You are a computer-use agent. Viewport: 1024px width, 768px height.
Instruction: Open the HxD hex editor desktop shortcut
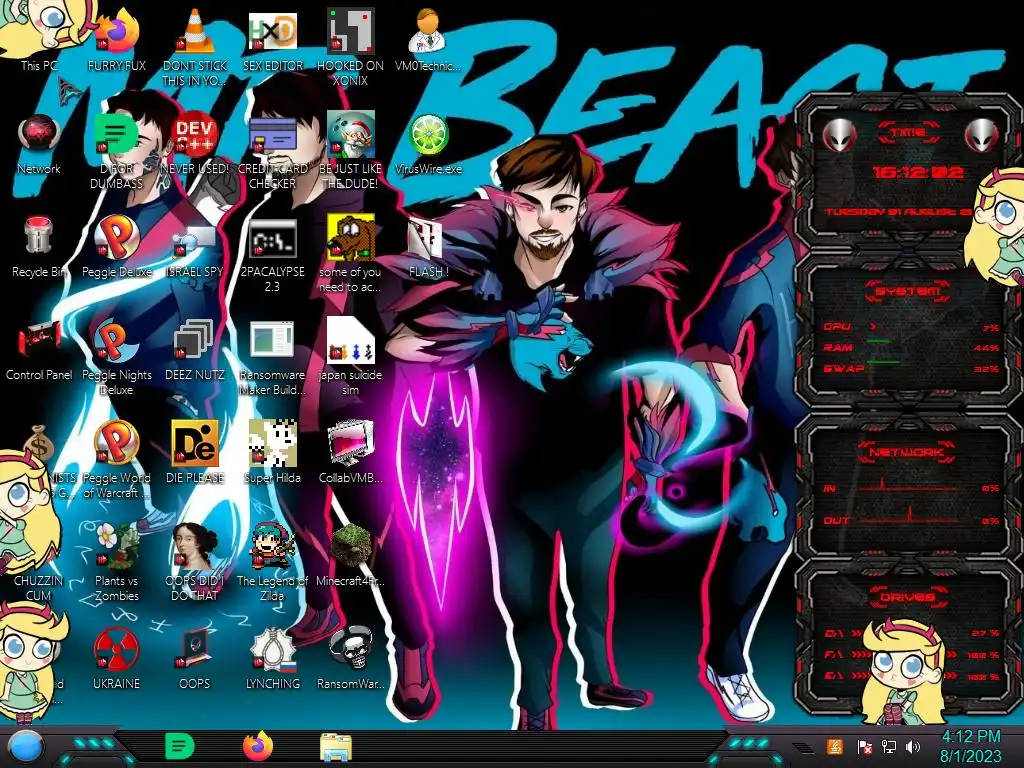(x=273, y=31)
